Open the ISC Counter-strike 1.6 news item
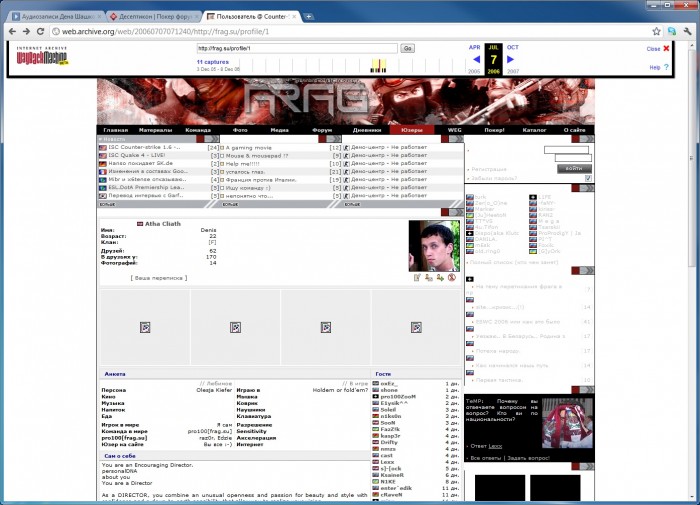 click(x=144, y=147)
